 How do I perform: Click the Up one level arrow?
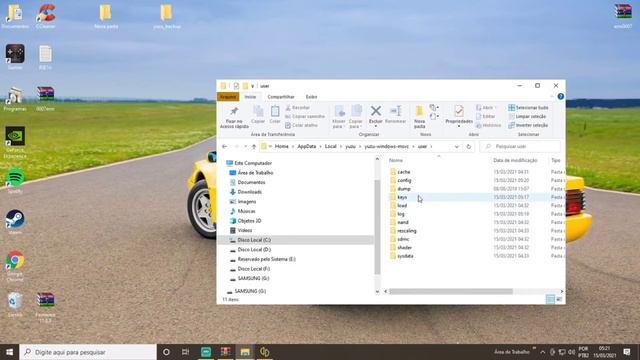[x=254, y=146]
